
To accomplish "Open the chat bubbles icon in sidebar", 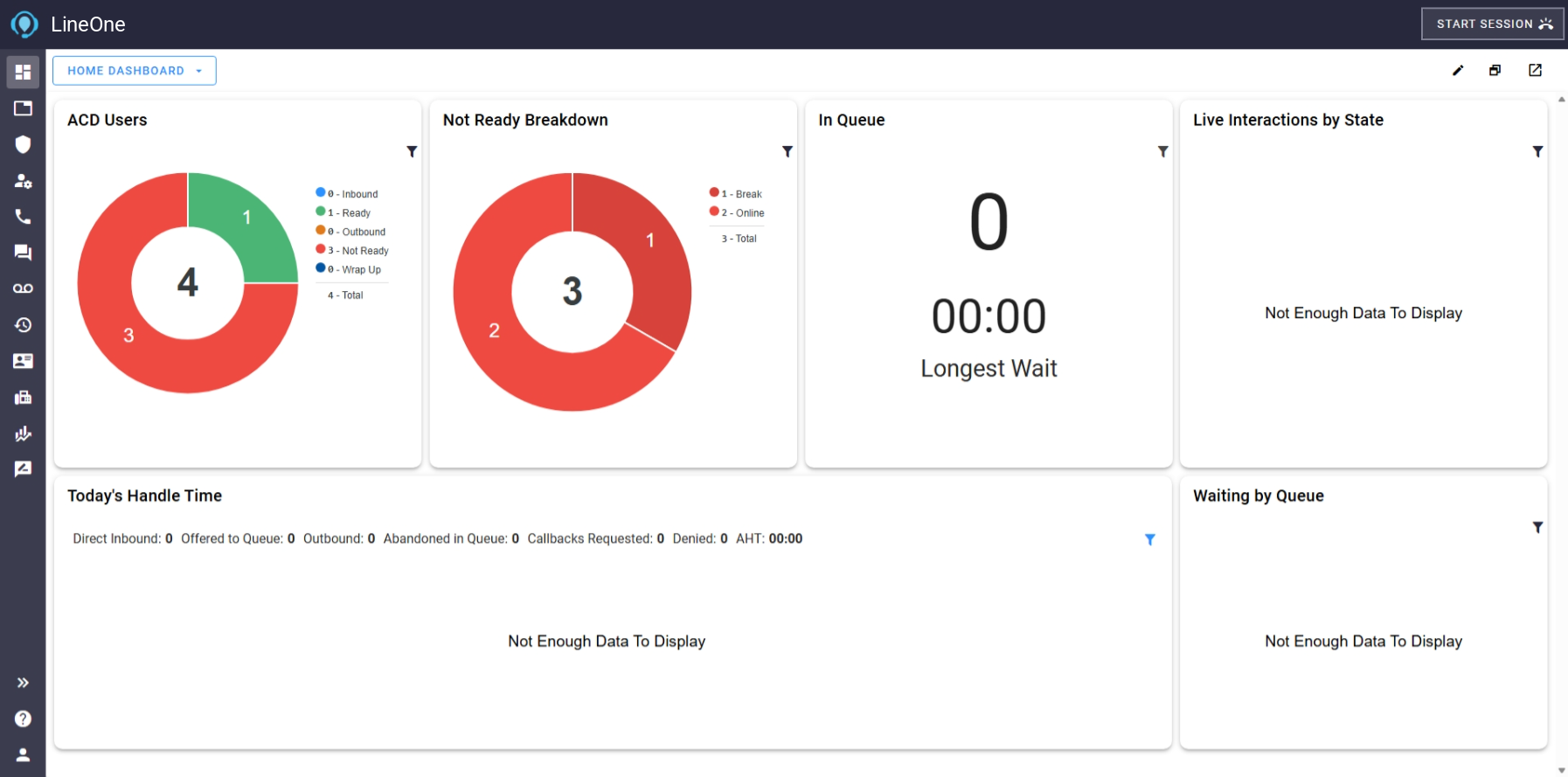I will pos(23,253).
